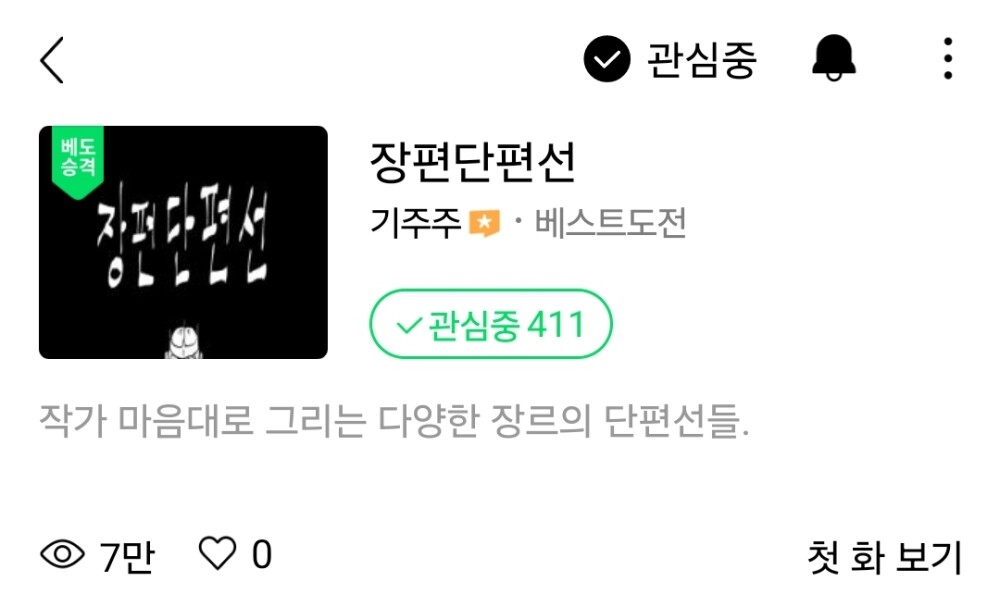Tap the 0 likes counter
The width and height of the screenshot is (1000, 594).
(262, 554)
